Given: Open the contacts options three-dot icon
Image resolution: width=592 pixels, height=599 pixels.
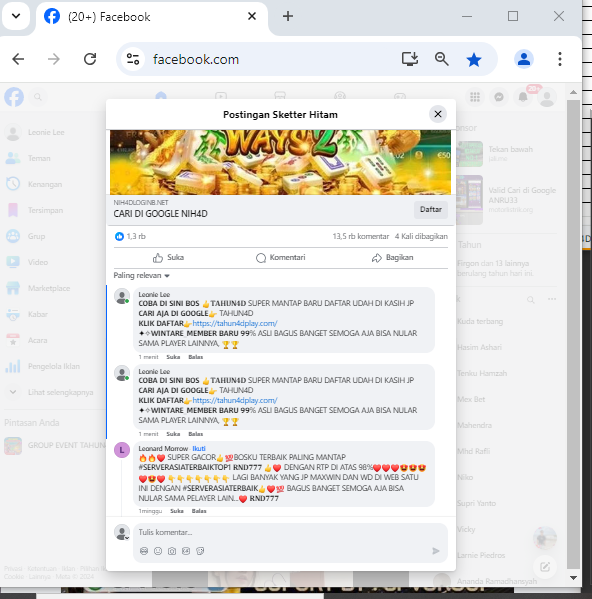Looking at the screenshot, I should [x=552, y=299].
